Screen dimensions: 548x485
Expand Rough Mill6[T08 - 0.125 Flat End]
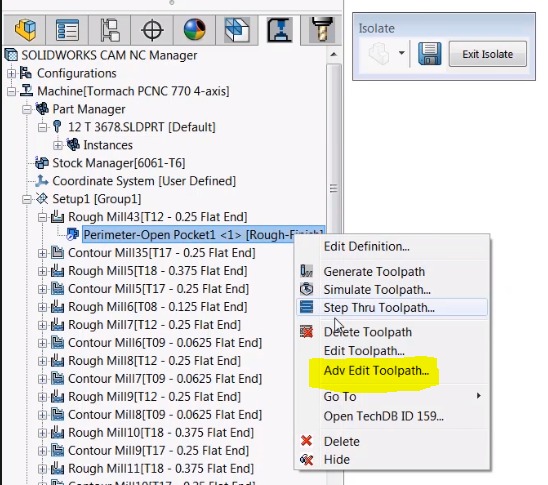click(x=42, y=307)
